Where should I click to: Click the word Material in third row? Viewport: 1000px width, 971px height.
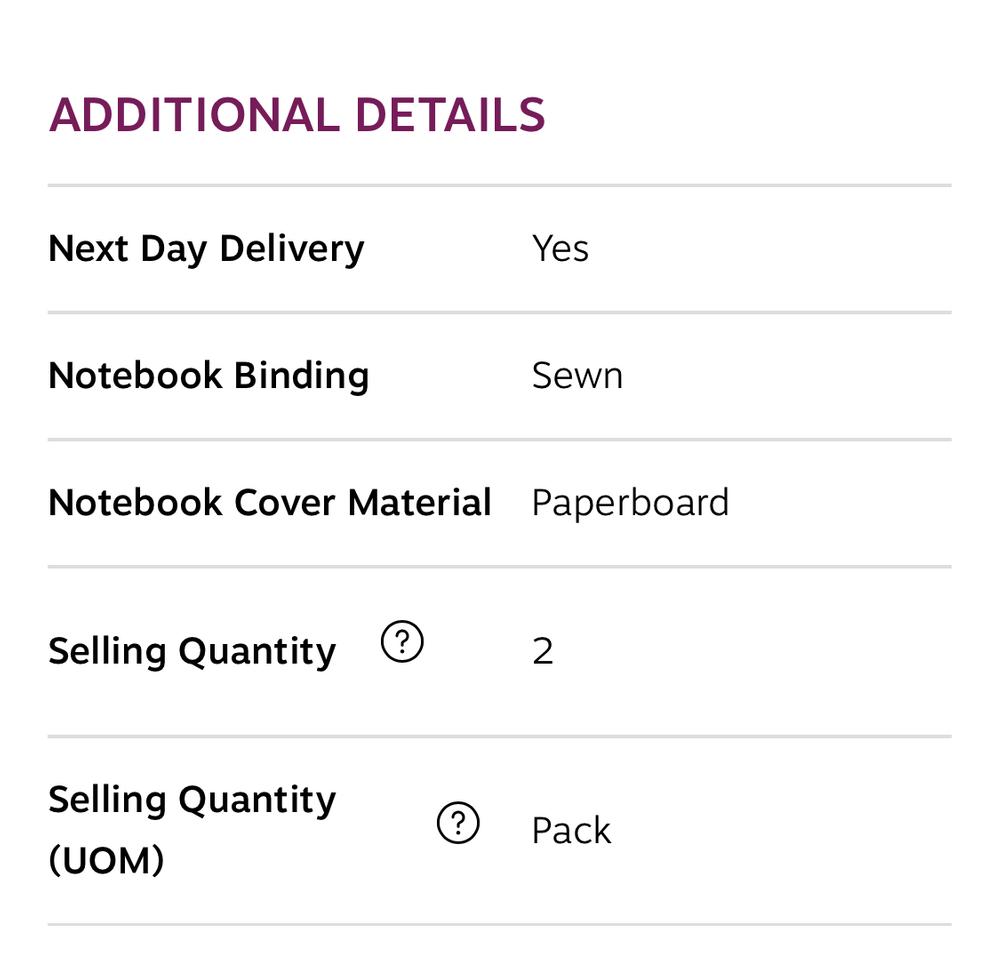tap(420, 502)
